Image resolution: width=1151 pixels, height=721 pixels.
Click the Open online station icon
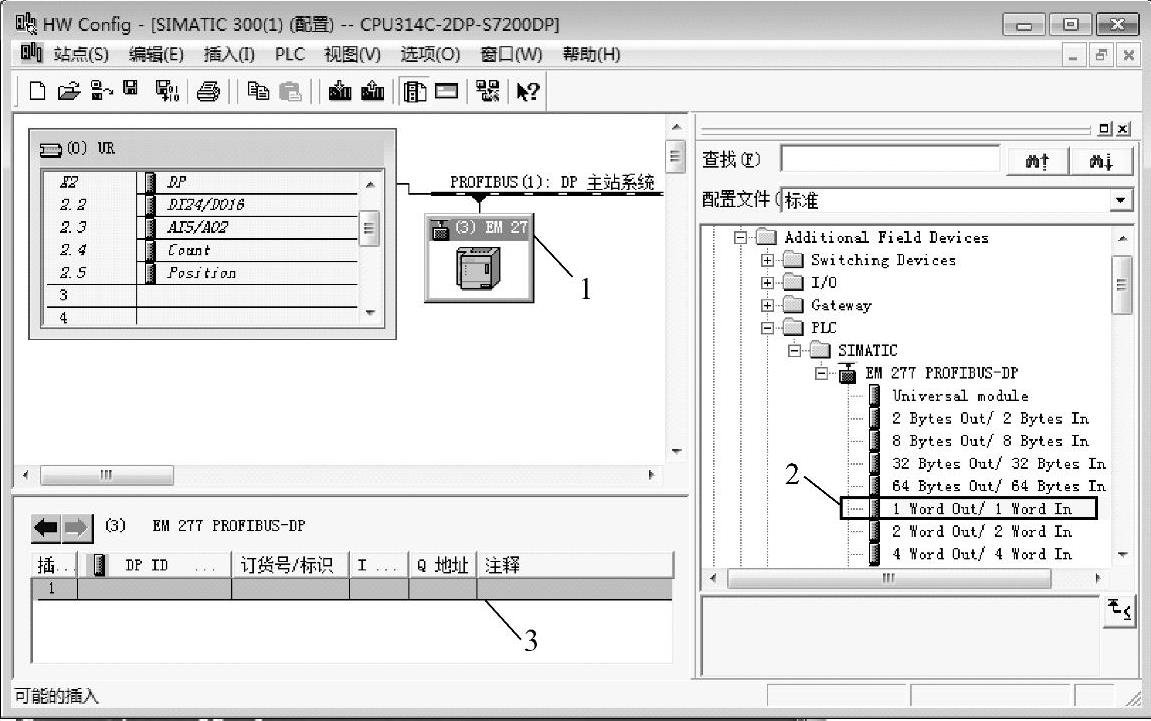[101, 91]
